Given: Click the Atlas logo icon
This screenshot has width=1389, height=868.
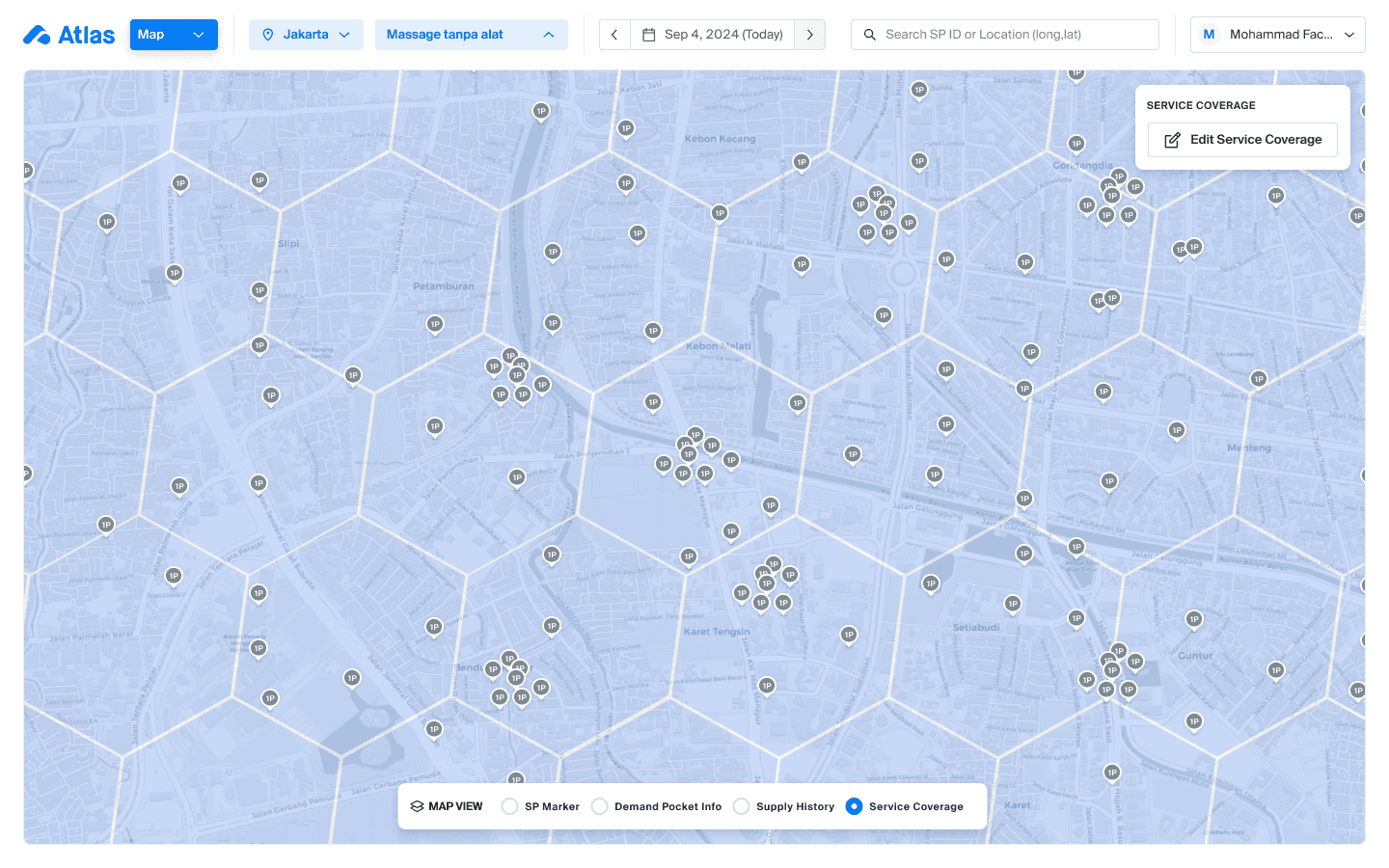Looking at the screenshot, I should point(37,35).
